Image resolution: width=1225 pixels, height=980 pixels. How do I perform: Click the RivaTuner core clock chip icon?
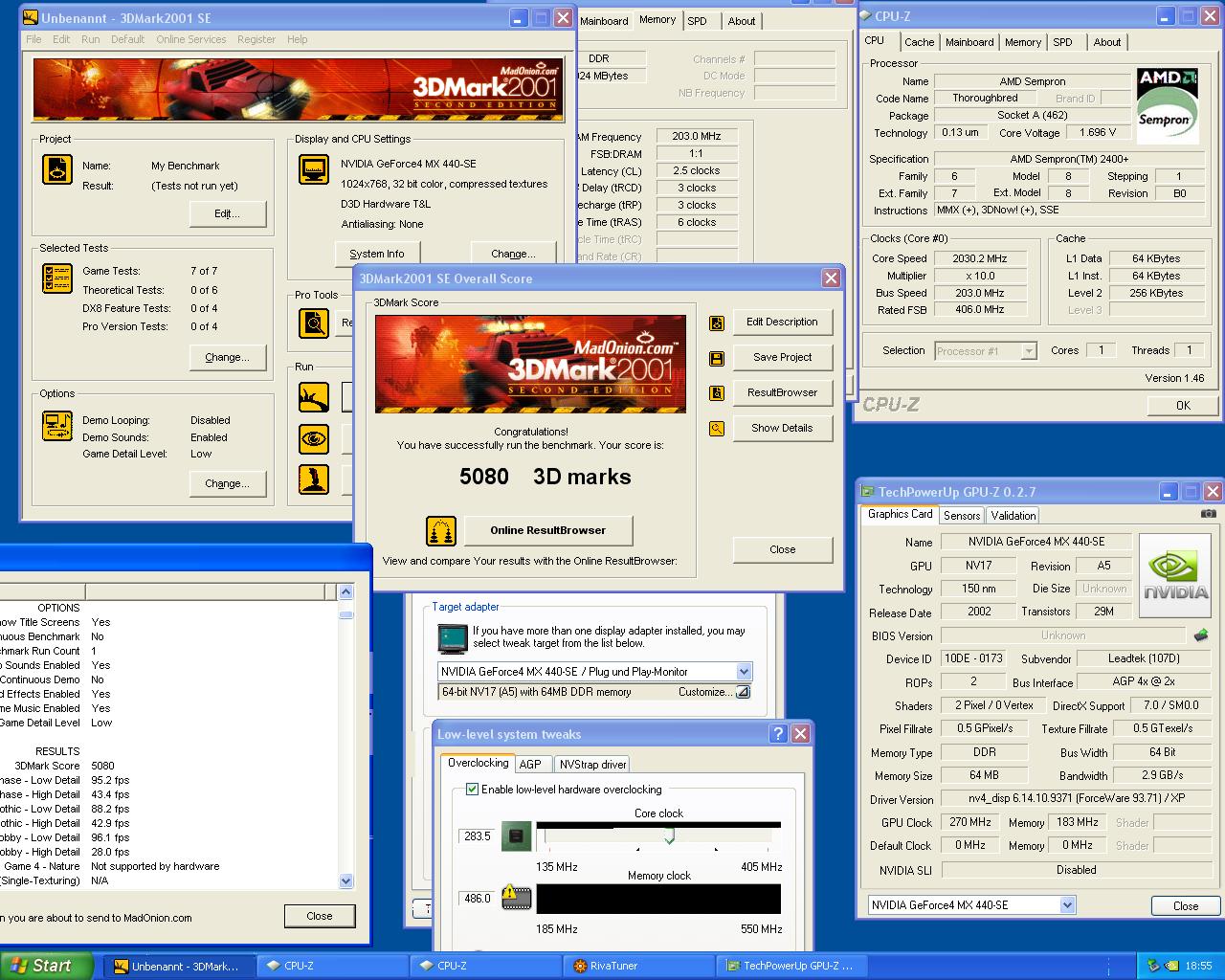tap(516, 835)
